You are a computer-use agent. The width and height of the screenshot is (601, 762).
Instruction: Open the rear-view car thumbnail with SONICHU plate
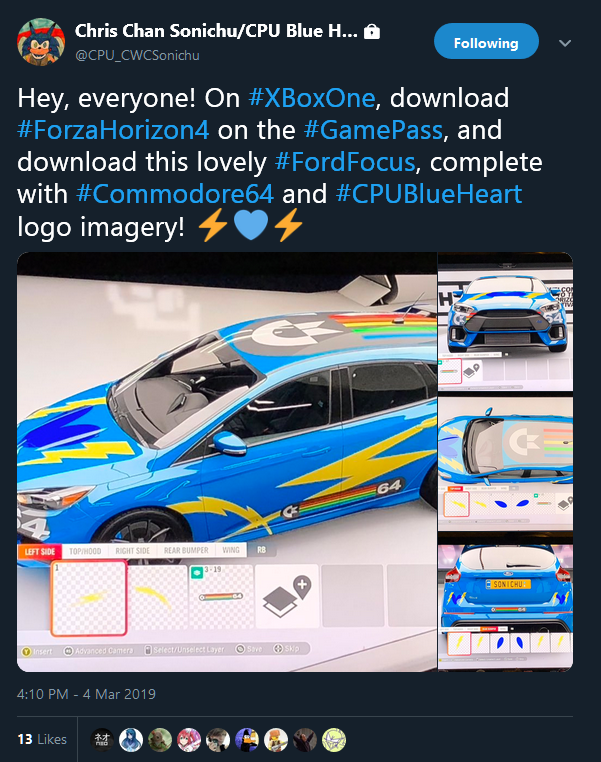tap(505, 602)
